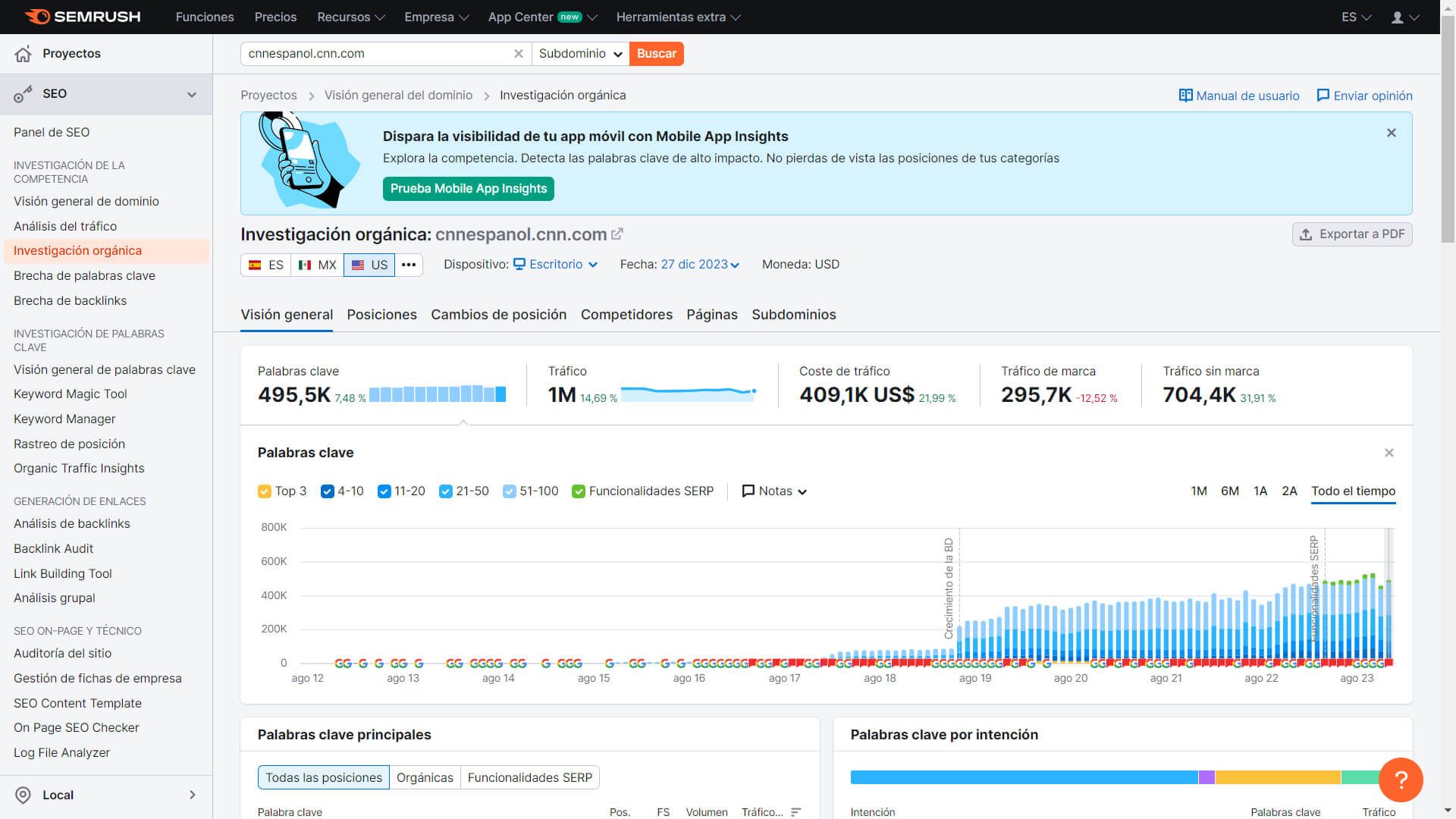Screen dimensions: 1456x819
Task: Switch to Cambios de posición tab
Action: coord(498,315)
